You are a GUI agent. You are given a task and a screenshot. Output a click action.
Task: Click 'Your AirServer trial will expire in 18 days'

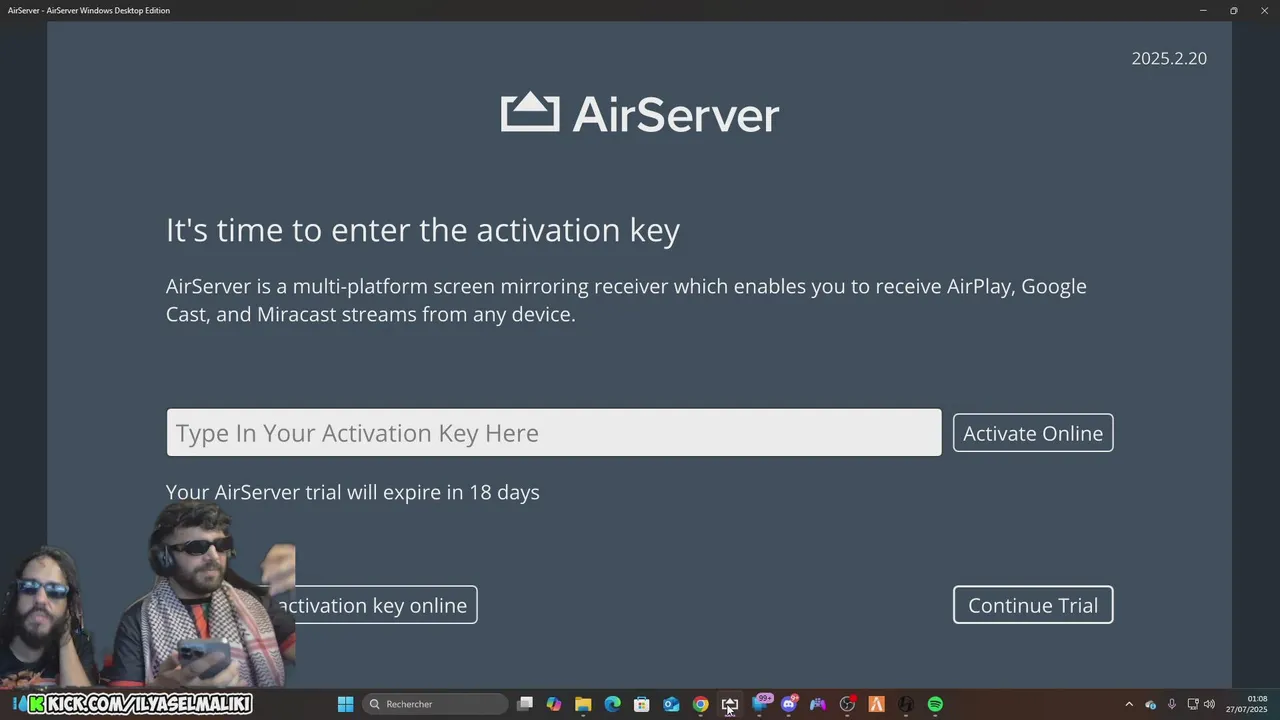pos(352,492)
